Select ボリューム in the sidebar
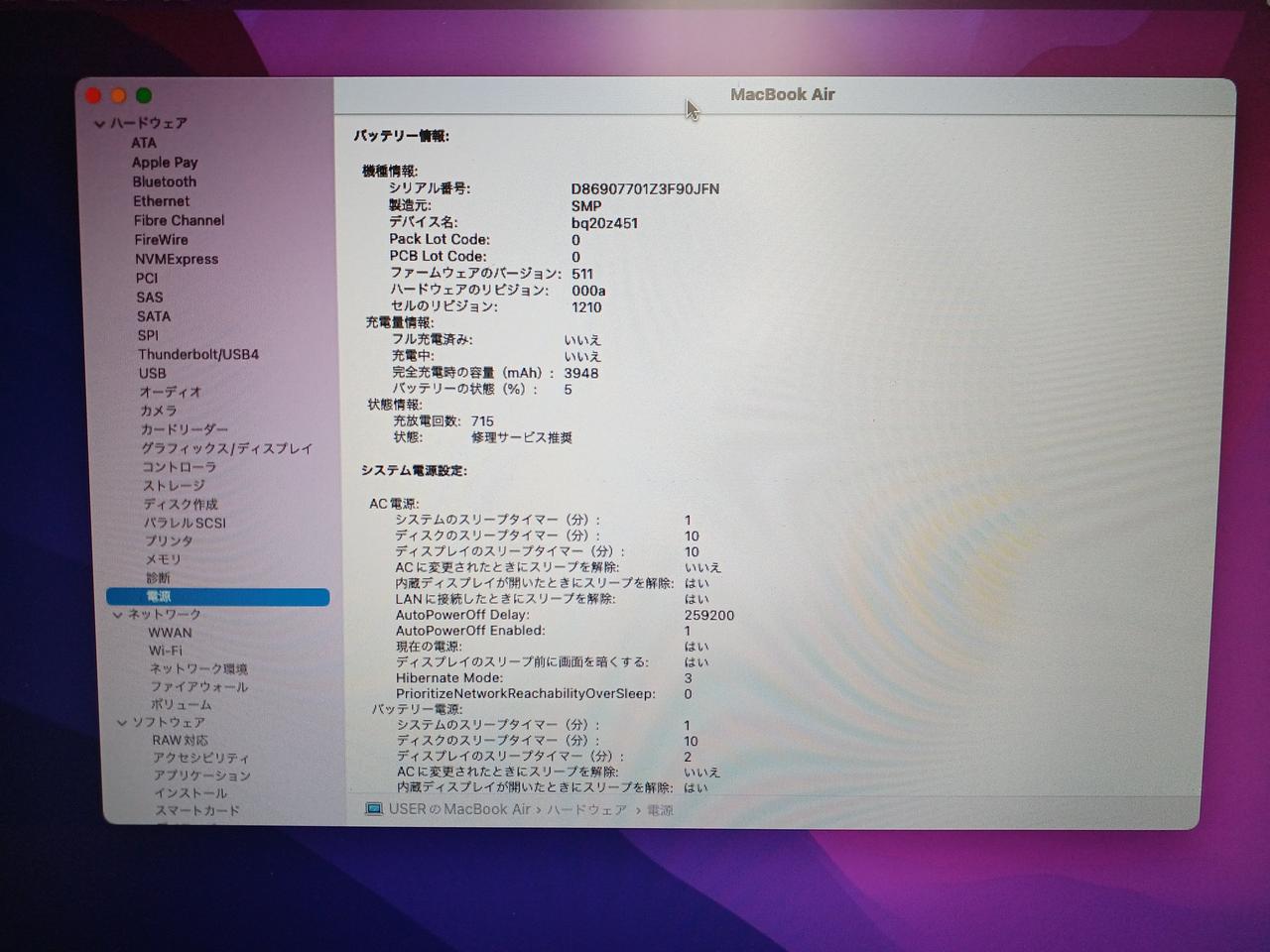Viewport: 1270px width, 952px height. pos(182,705)
